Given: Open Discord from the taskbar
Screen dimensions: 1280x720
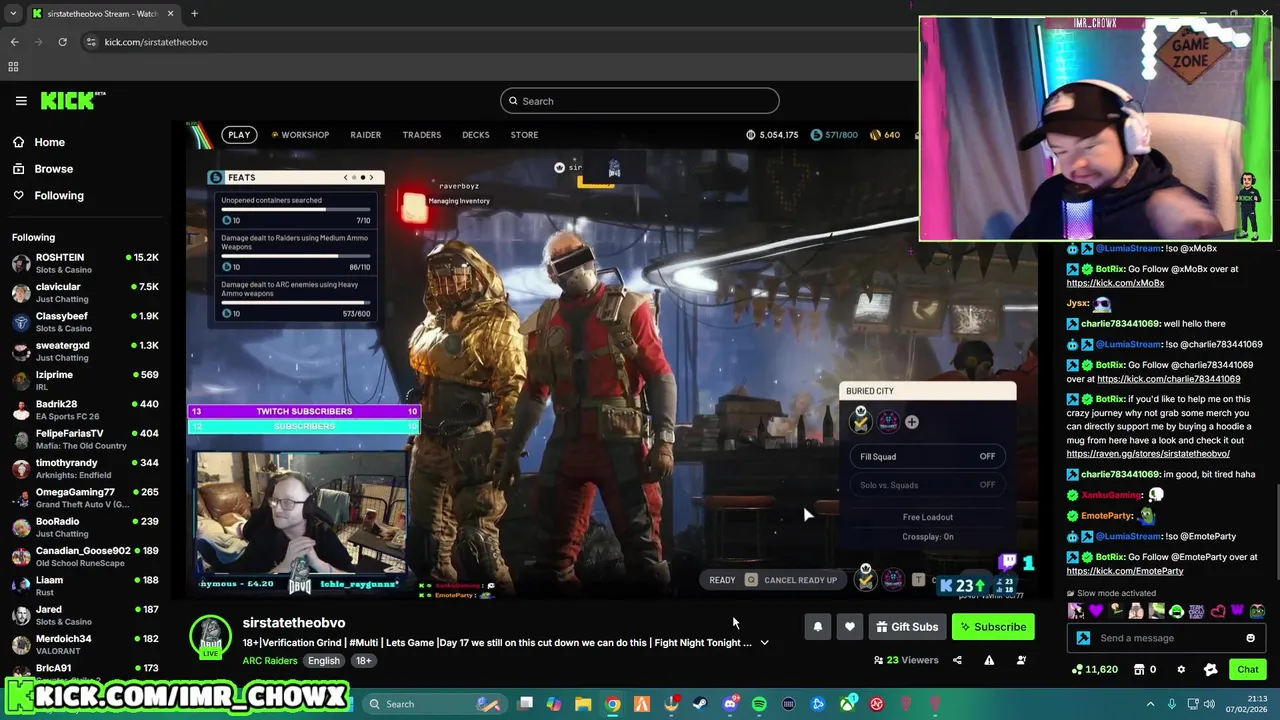Looking at the screenshot, I should (730, 704).
